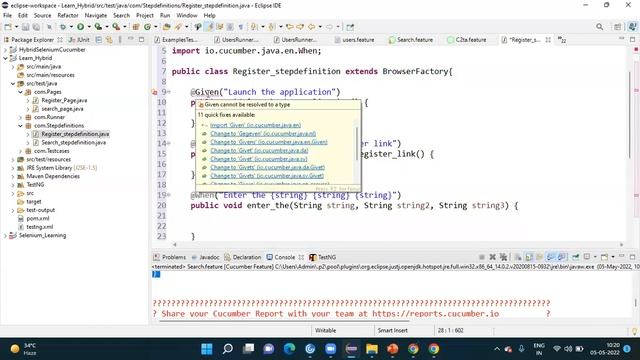Click the New file toolbar icon
640x360 pixels.
[x=8, y=27]
